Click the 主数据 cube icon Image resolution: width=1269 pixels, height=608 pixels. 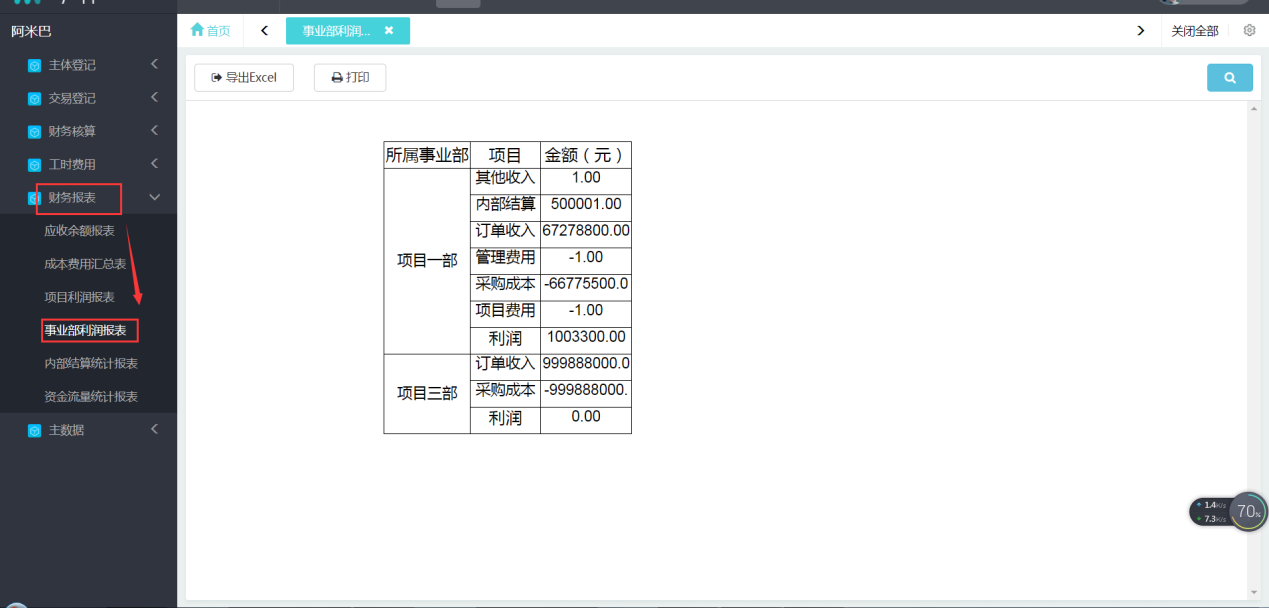pos(34,431)
